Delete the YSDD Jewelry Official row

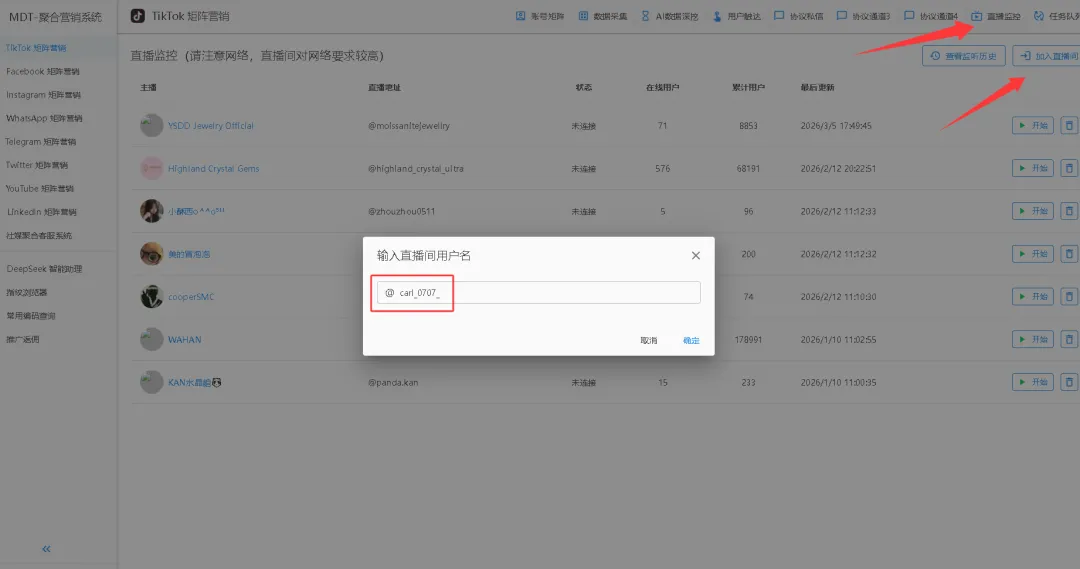coord(1069,125)
